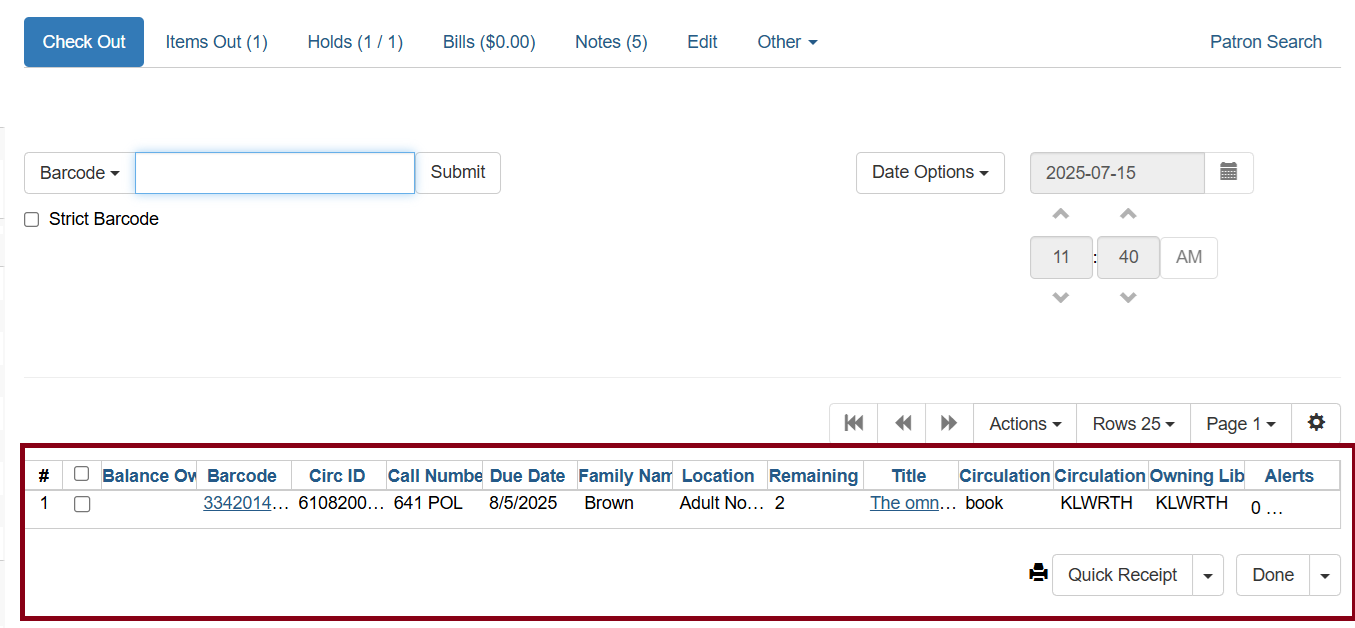Focus the barcode input field
The height and width of the screenshot is (628, 1355).
[275, 173]
